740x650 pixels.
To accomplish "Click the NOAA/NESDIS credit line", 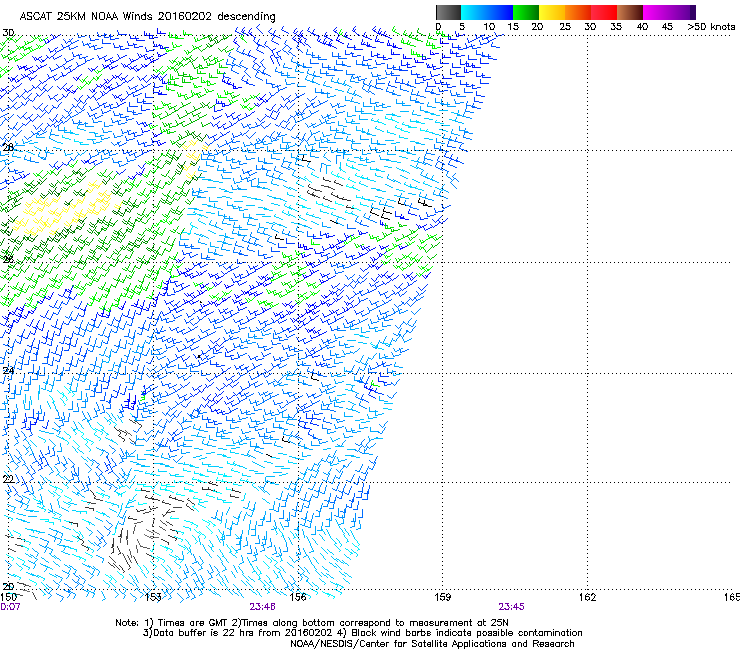I will 432,644.
